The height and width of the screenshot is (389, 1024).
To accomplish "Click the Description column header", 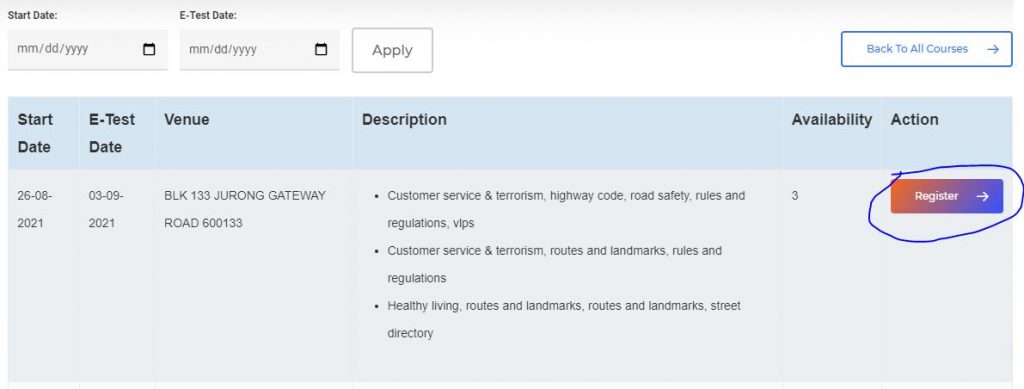I will click(404, 119).
